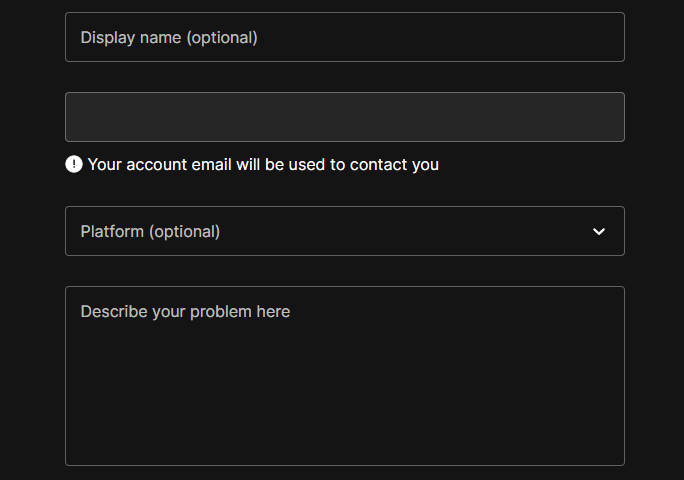The width and height of the screenshot is (684, 480).
Task: Click the white circle alert icon beside email notice
Action: click(x=74, y=164)
